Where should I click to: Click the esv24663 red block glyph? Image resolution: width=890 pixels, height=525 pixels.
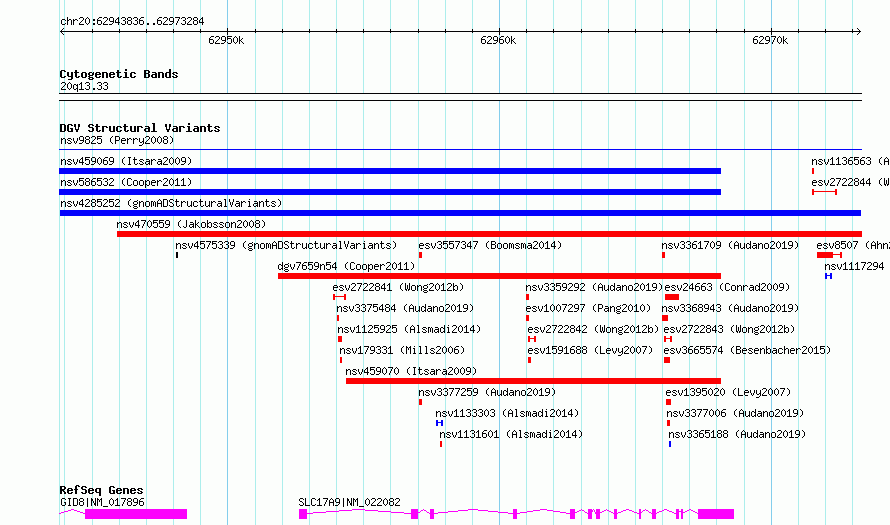(672, 297)
